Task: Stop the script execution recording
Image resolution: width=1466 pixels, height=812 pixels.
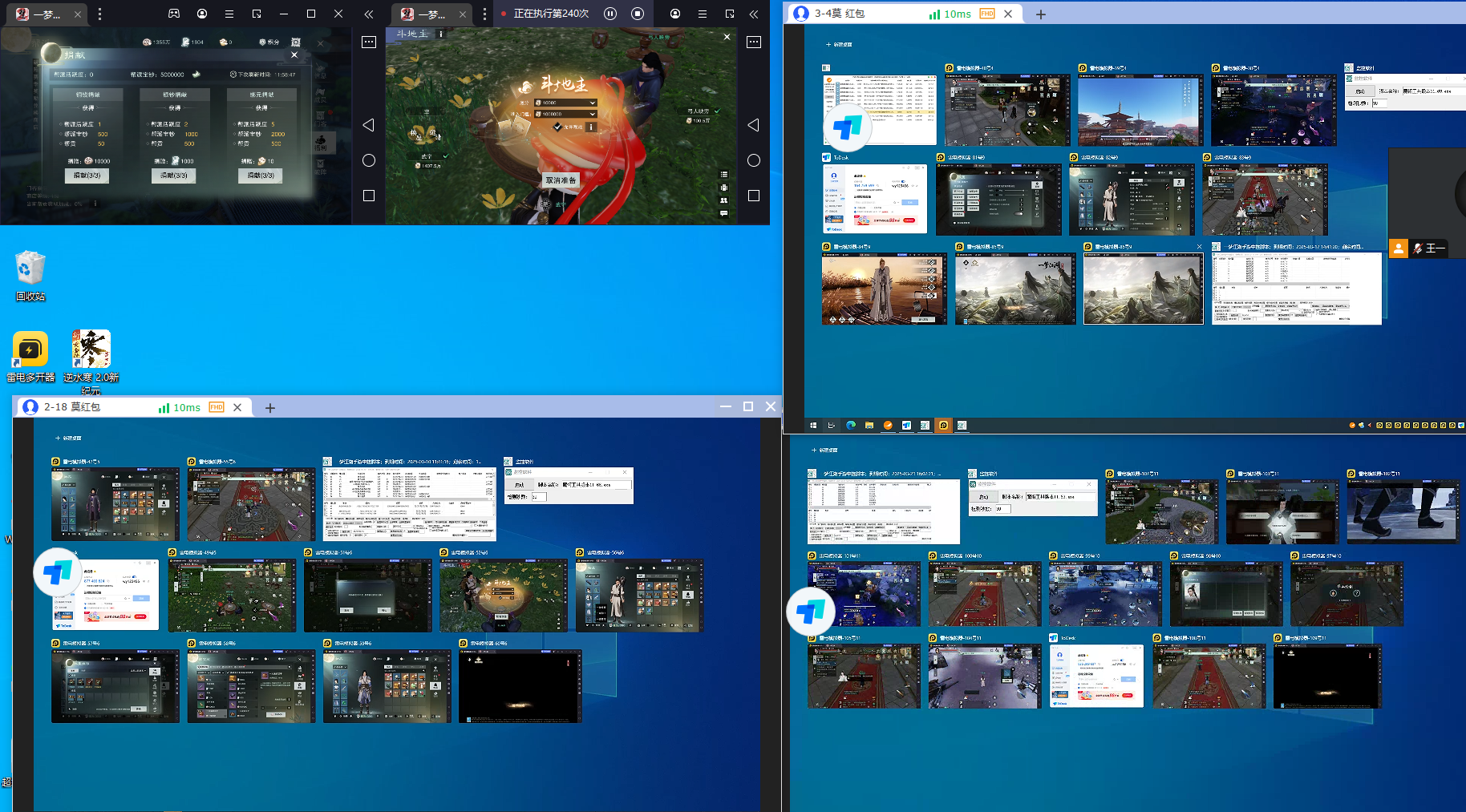Action: point(638,14)
